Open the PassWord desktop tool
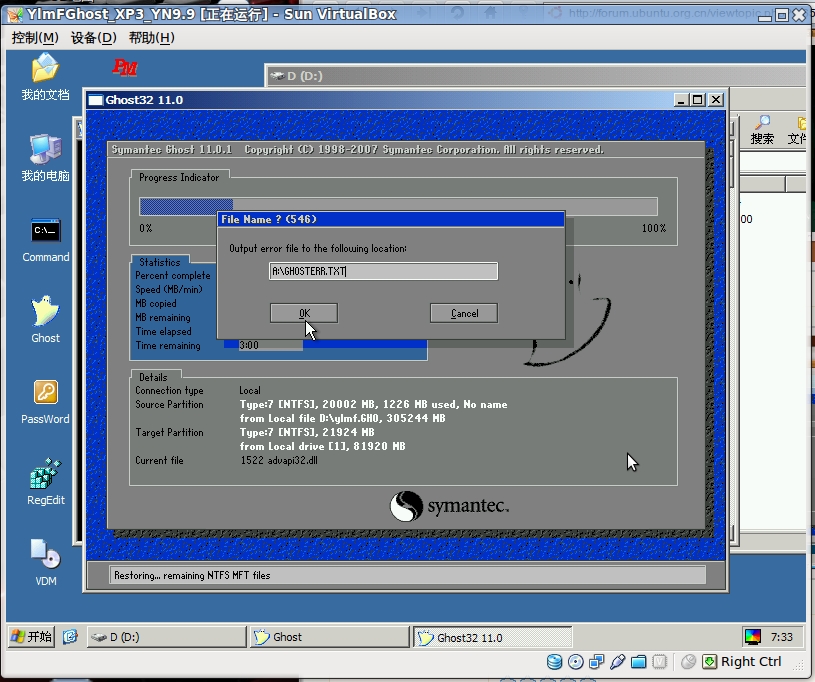This screenshot has height=682, width=815. coord(45,401)
